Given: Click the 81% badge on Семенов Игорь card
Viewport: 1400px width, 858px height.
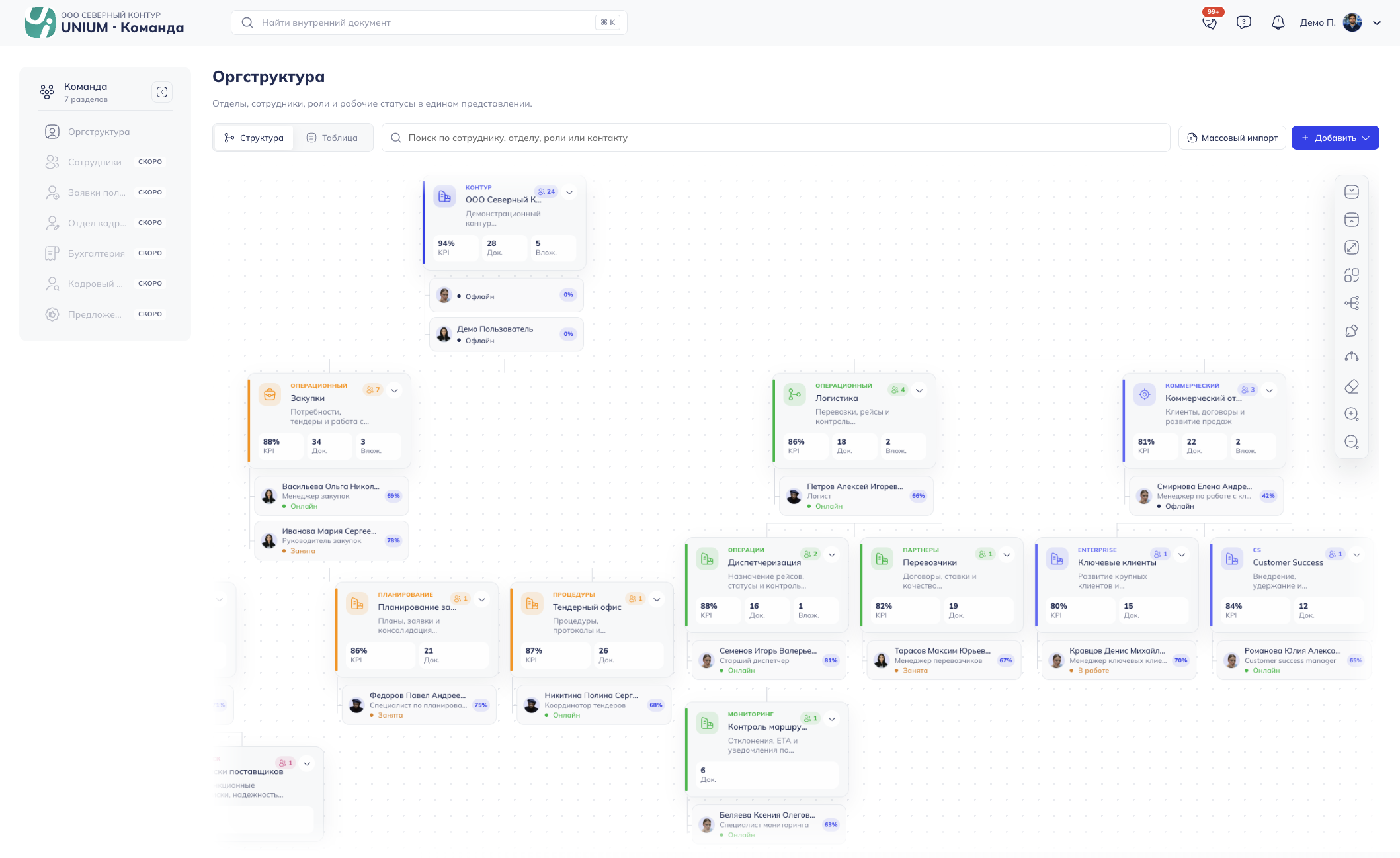Looking at the screenshot, I should pos(831,660).
